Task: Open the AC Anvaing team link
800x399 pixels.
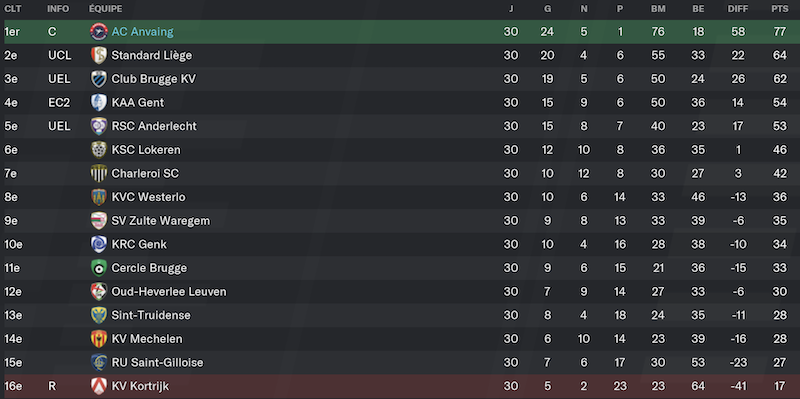Action: 142,32
